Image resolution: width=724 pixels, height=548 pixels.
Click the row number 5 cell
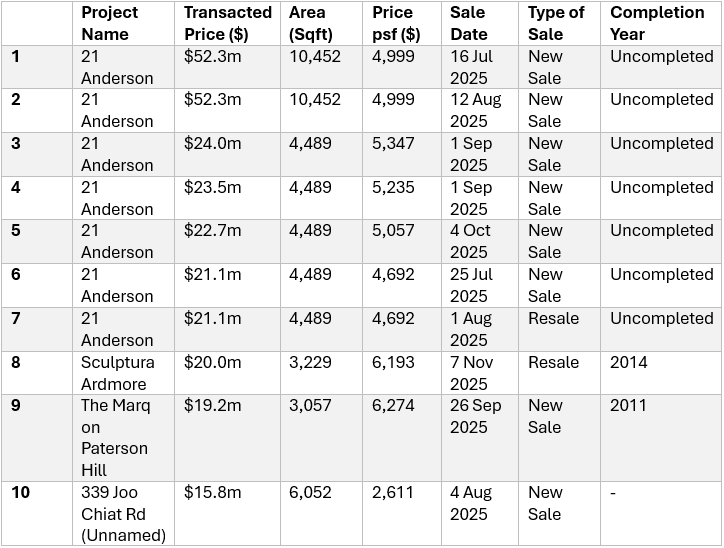click(17, 231)
